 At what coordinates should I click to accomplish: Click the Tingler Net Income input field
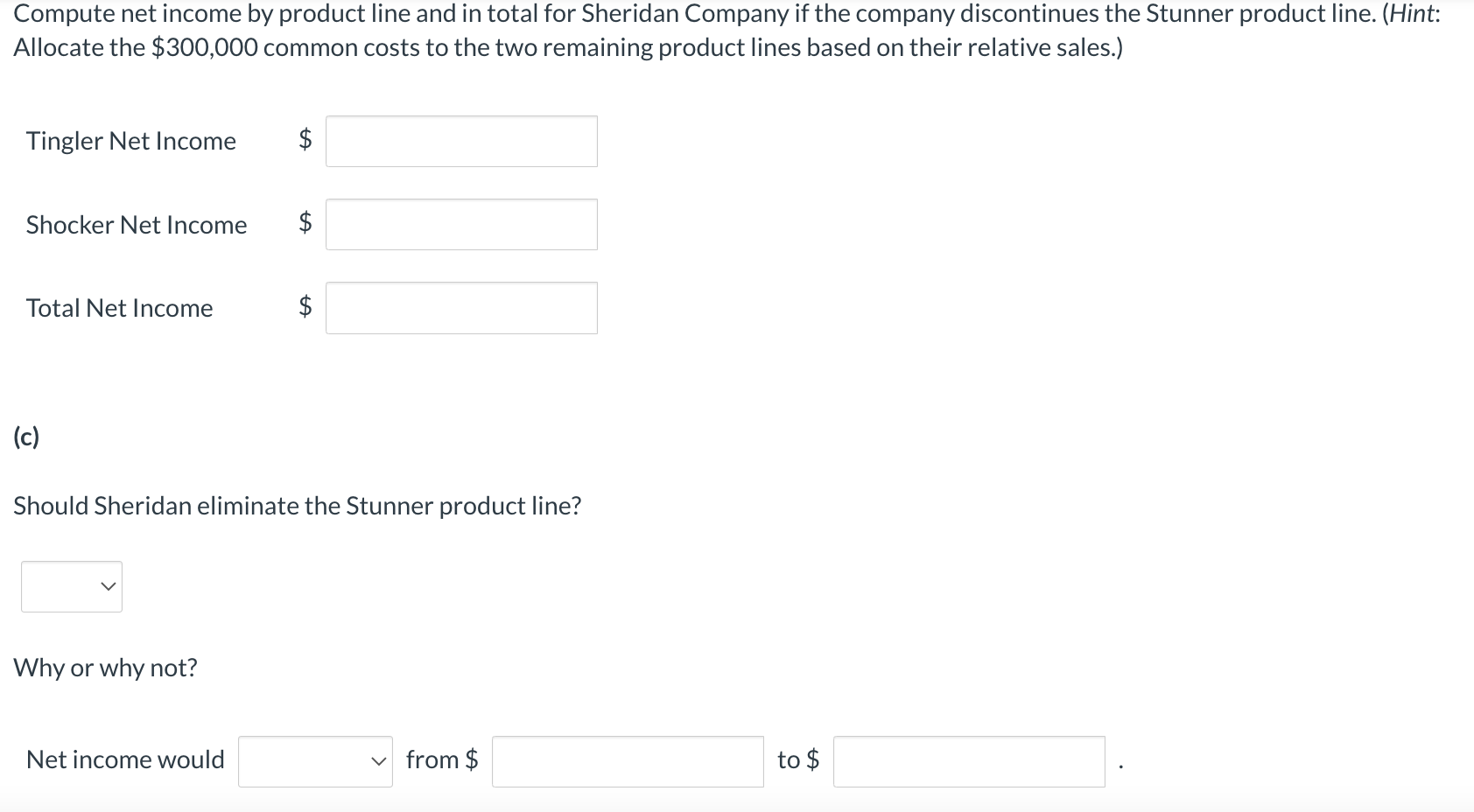pos(461,142)
